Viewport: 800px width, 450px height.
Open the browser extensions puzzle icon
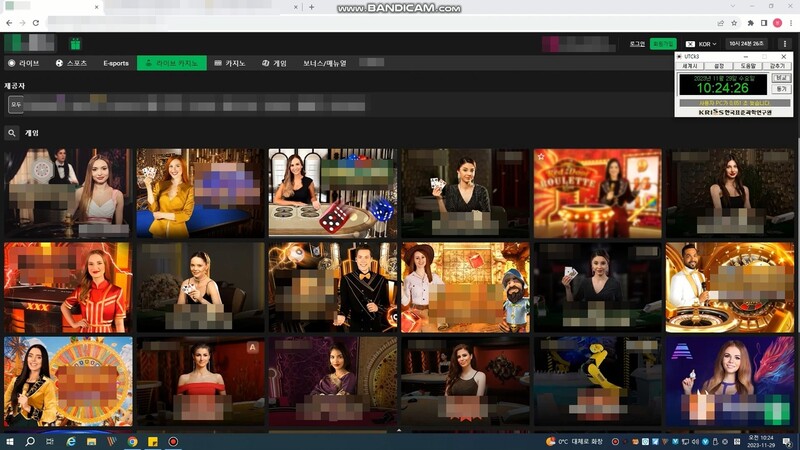(x=750, y=22)
